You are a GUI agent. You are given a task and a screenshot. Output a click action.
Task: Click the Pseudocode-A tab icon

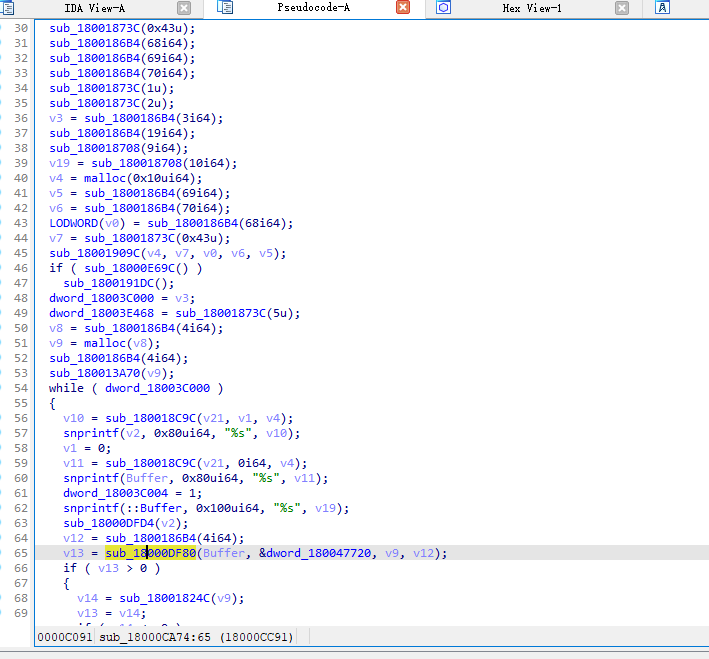(225, 7)
